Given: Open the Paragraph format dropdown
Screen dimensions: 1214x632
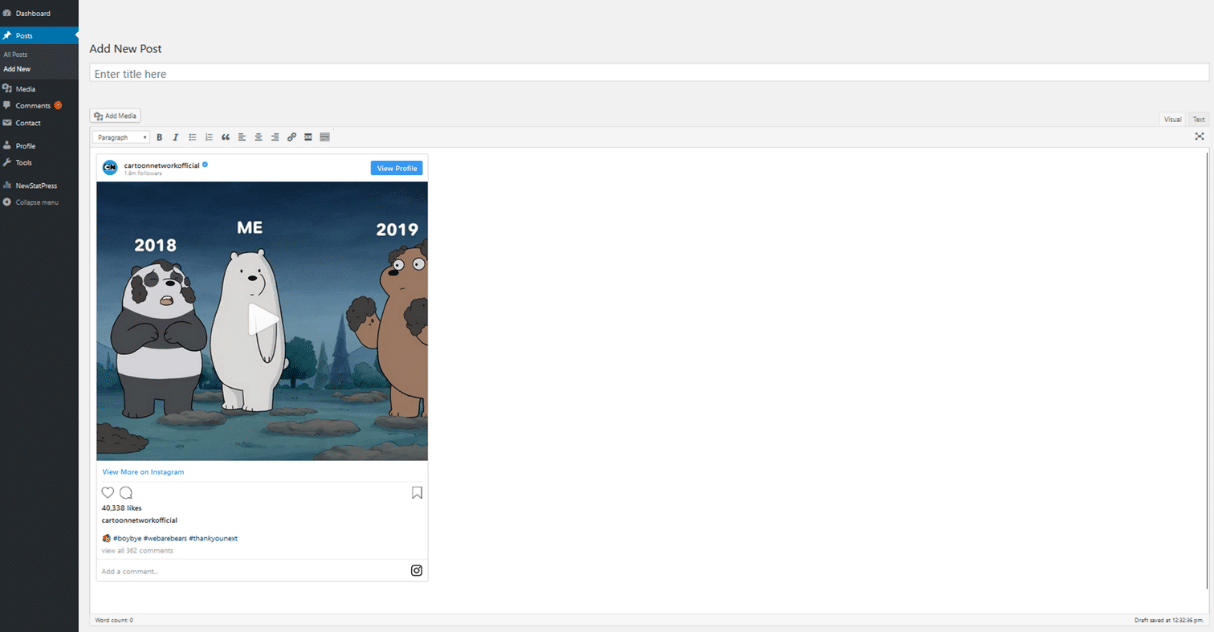Looking at the screenshot, I should 121,137.
